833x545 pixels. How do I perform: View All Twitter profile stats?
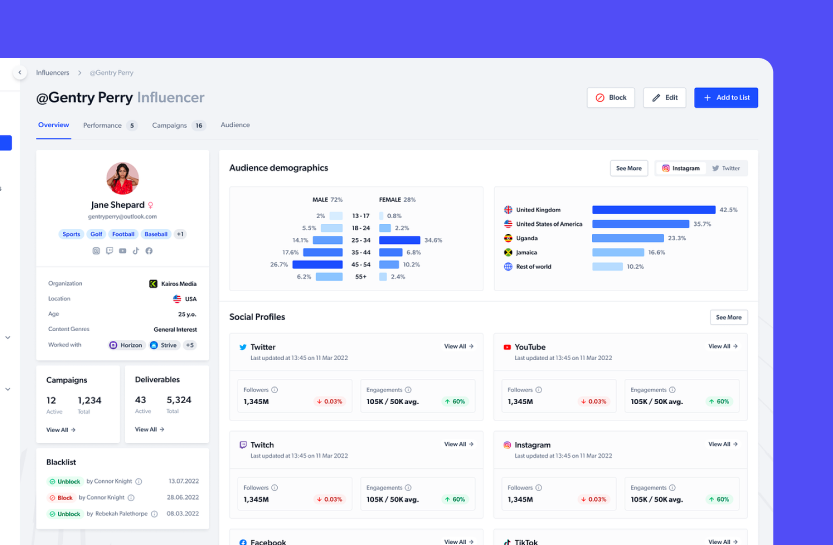click(459, 346)
